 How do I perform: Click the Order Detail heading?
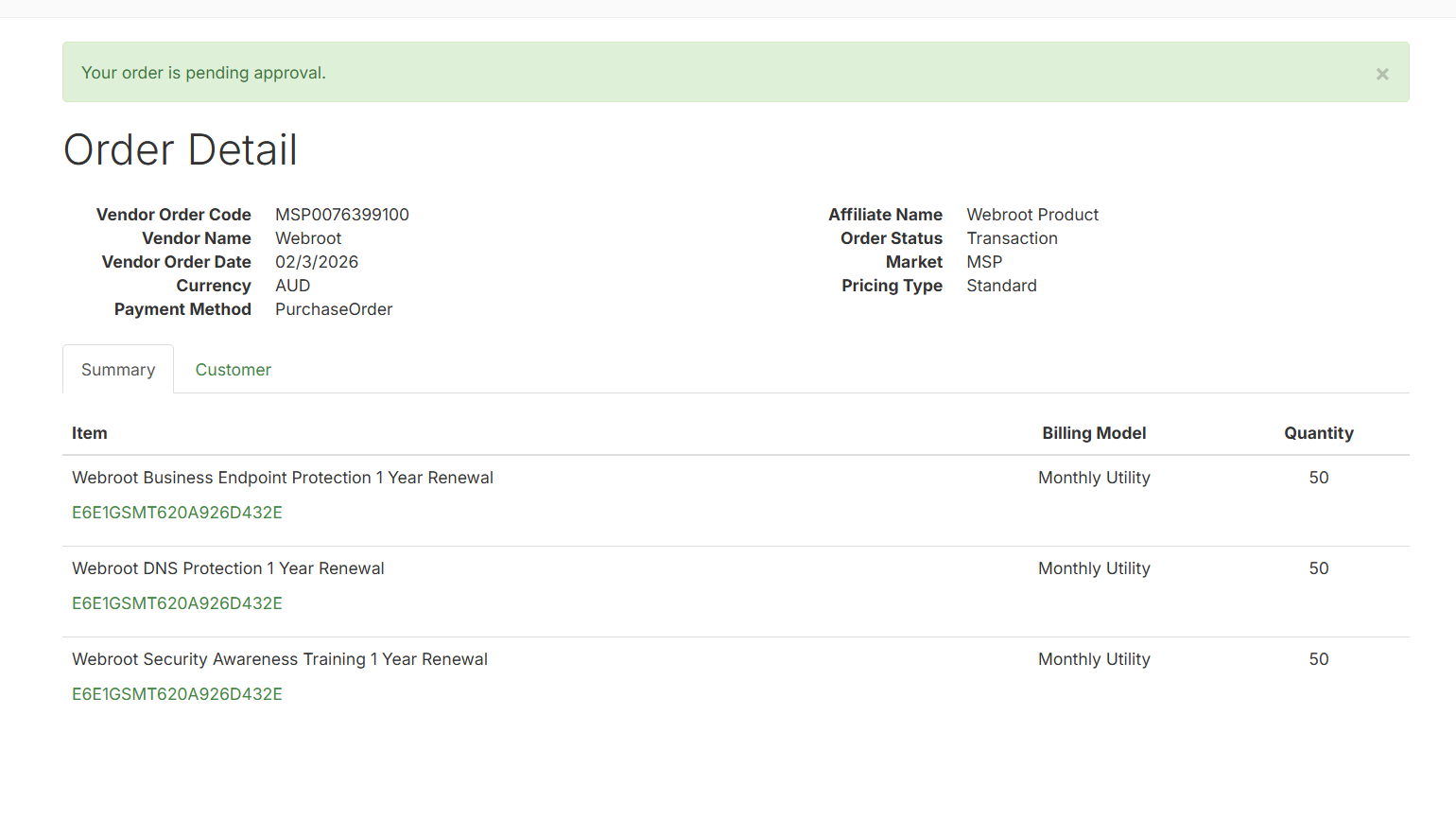point(181,149)
